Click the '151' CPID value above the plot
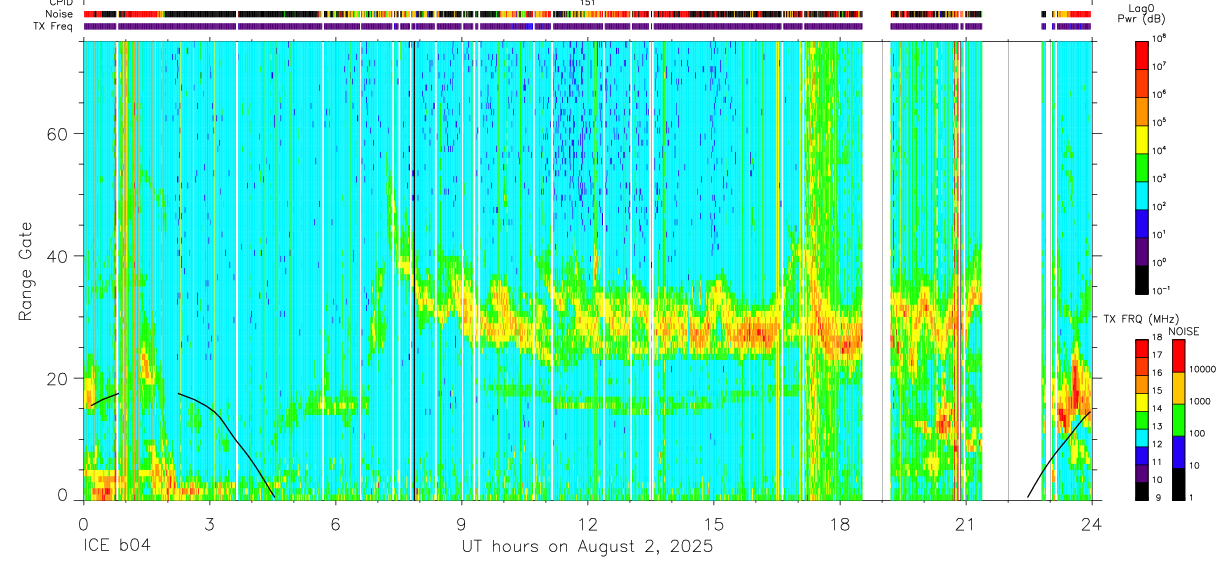Viewport: 1228px width, 567px height. (x=588, y=3)
